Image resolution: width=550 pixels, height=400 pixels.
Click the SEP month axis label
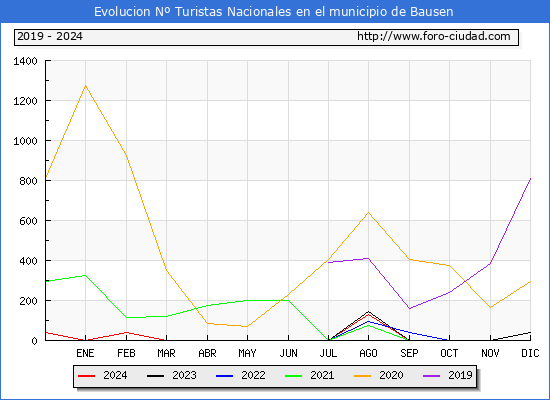(409, 353)
